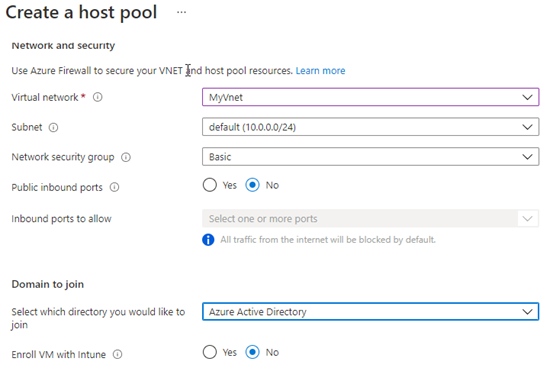Screen dimensions: 550x371
Task: Show info tooltip for Network security group
Action: coord(126,157)
